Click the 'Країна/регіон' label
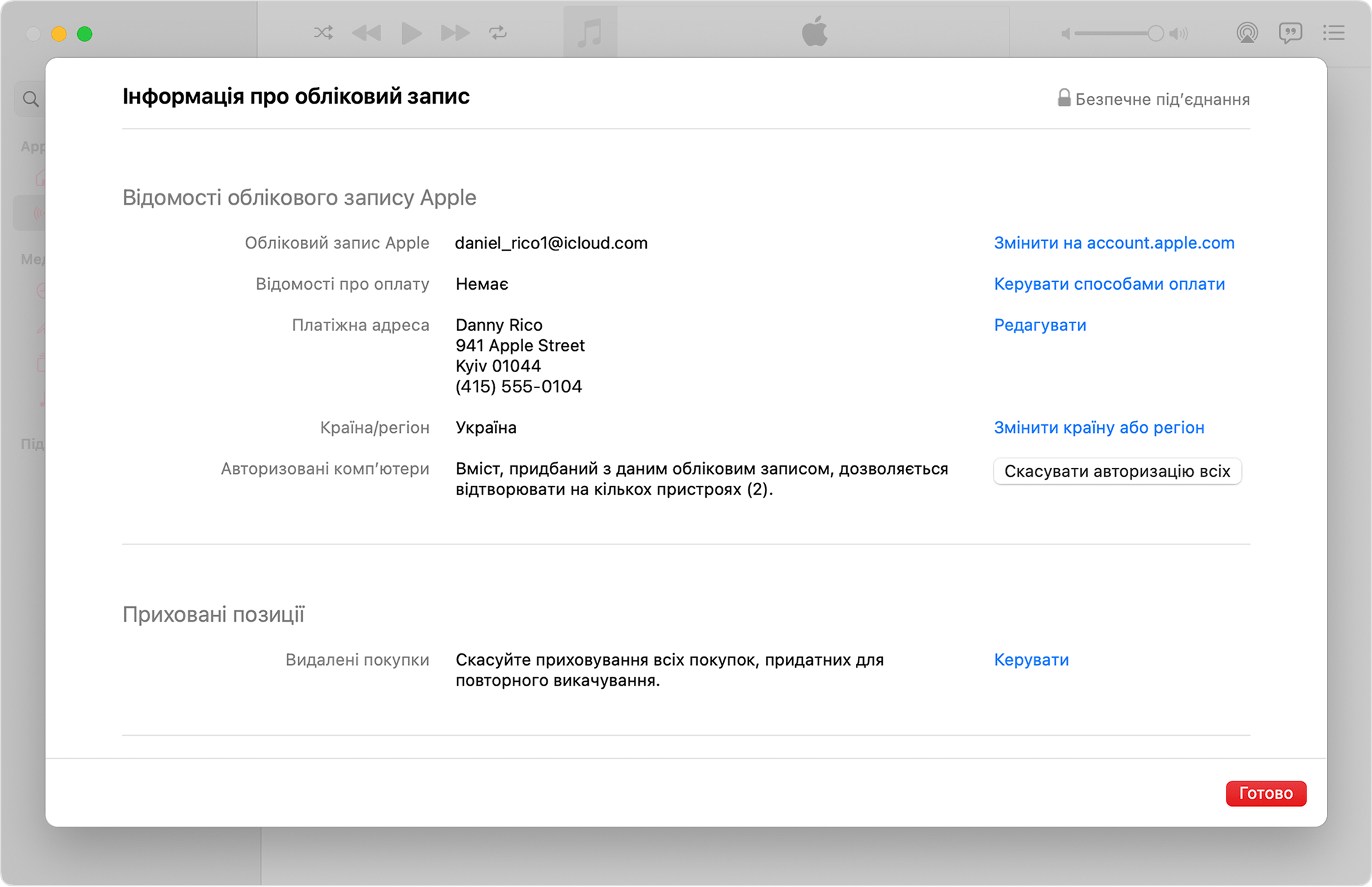Screen dimensions: 1372x887 coord(375,428)
